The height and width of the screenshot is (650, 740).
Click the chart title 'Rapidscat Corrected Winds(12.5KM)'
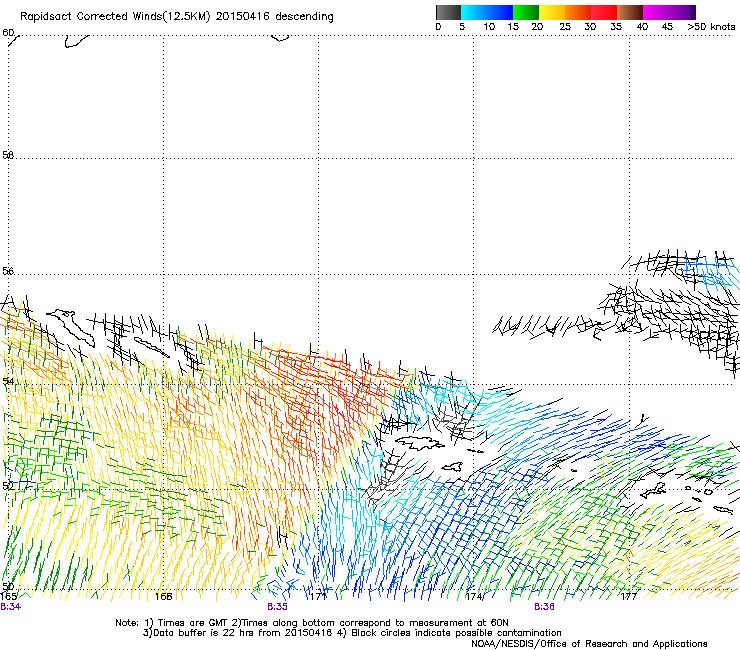point(115,17)
